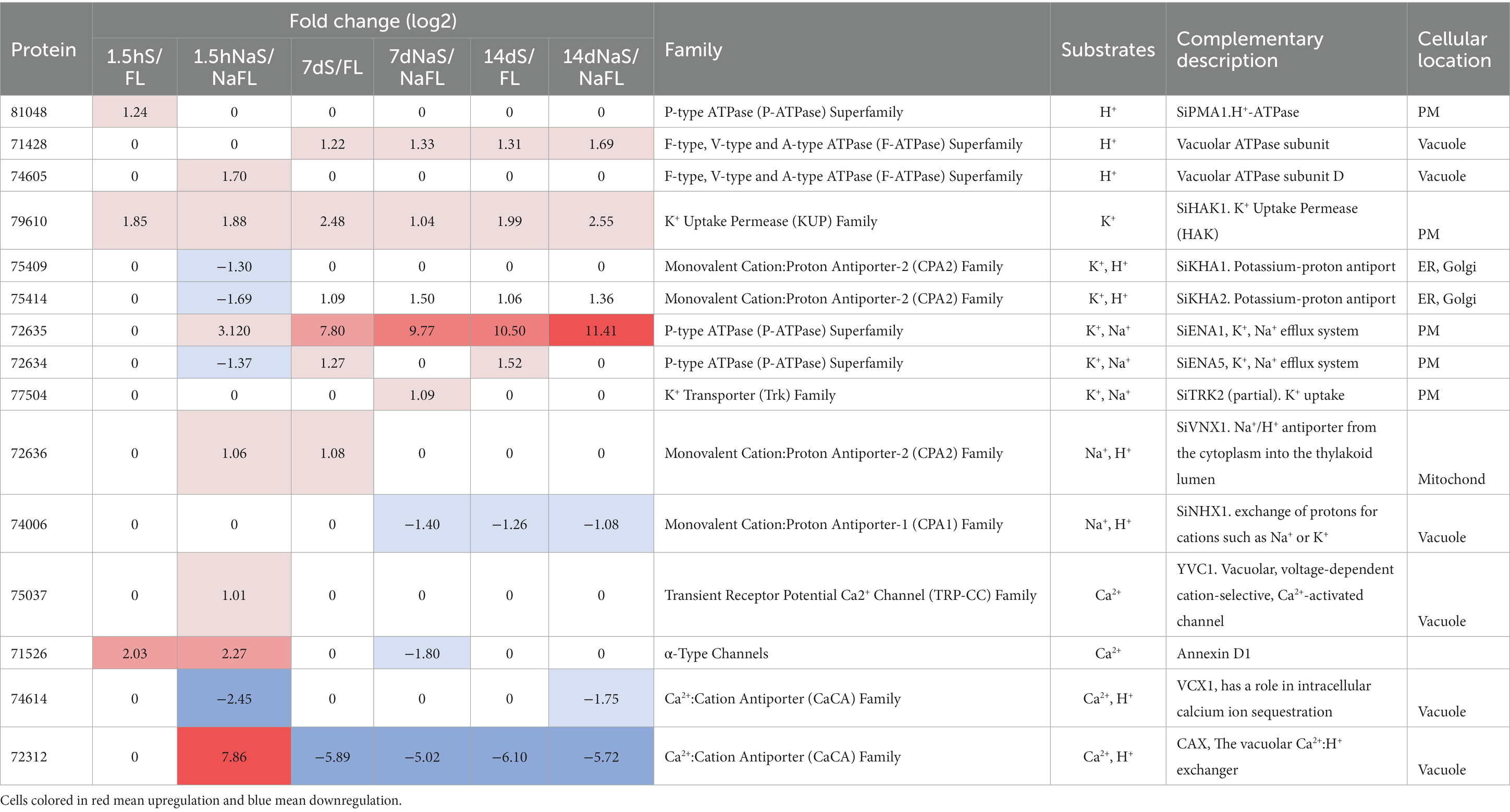This screenshot has width=1510, height=812.
Task: Select protein ID 79610
Action: [x=29, y=221]
